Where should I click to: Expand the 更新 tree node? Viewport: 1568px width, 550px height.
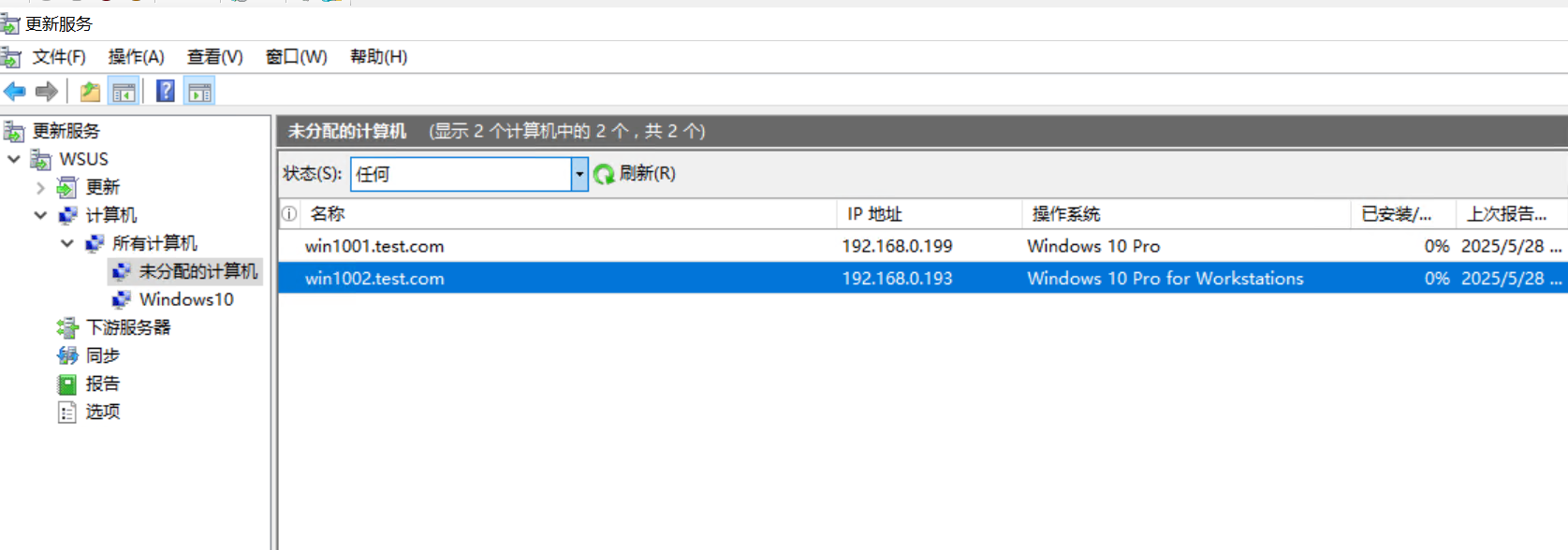(40, 187)
